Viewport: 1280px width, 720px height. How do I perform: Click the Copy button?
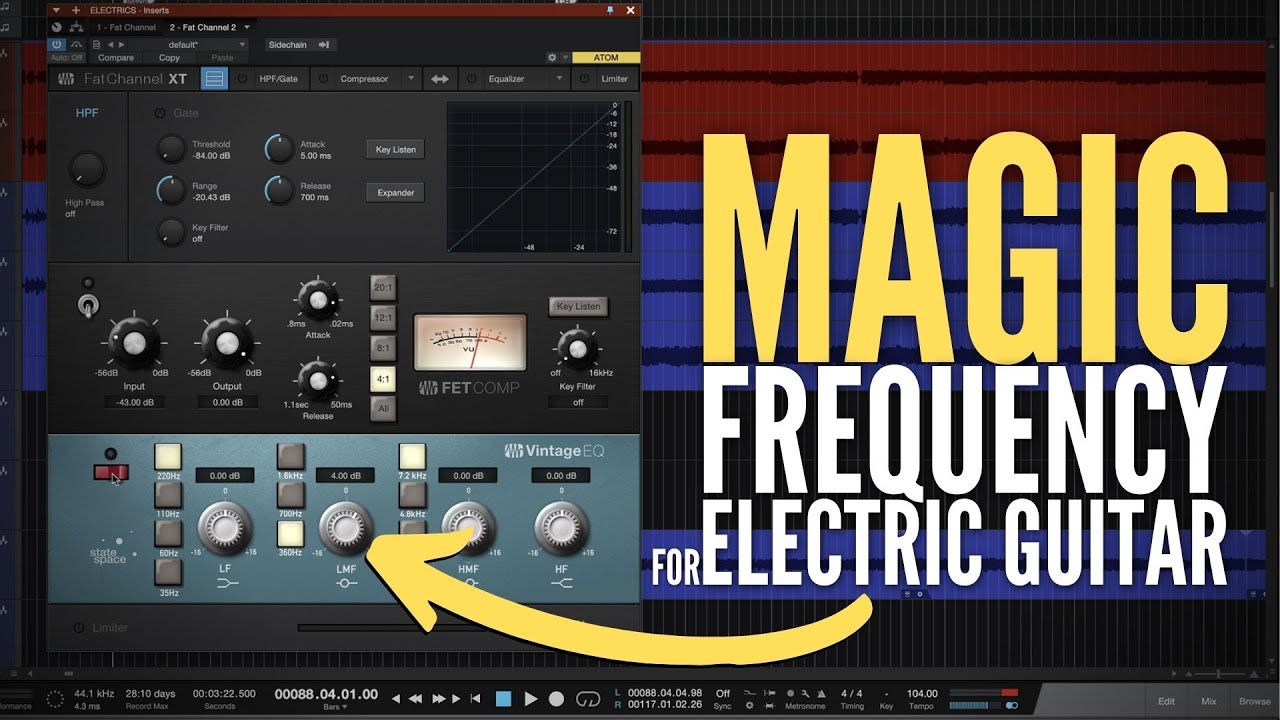click(170, 58)
